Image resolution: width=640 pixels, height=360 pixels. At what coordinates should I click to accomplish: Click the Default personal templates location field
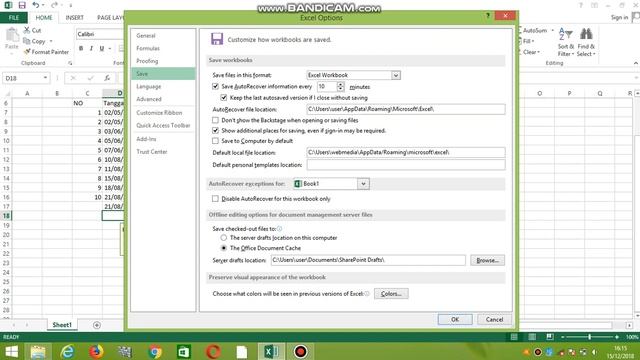pos(406,165)
